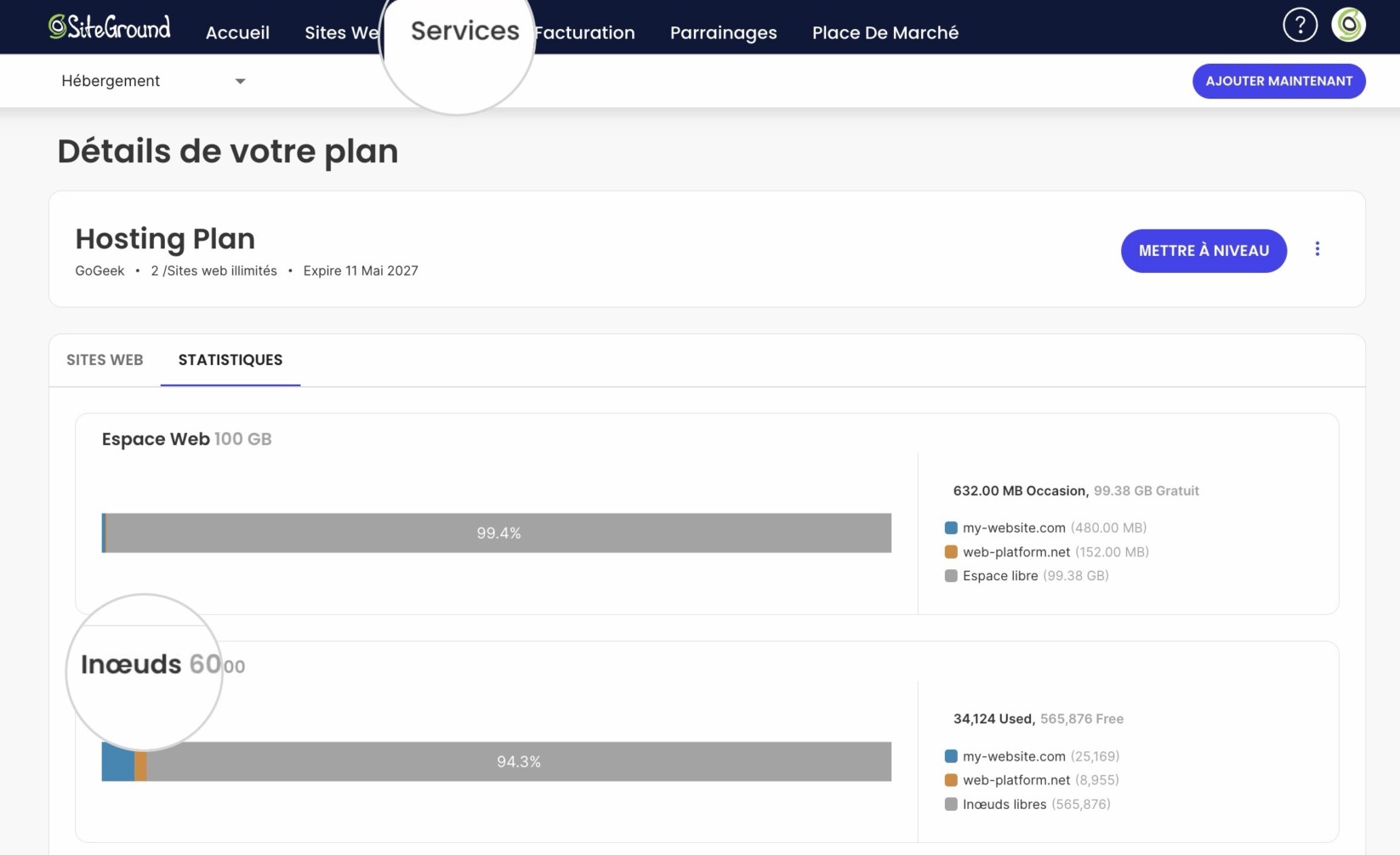Click the "GoGeek" plan name
This screenshot has height=855, width=1400.
tap(100, 271)
